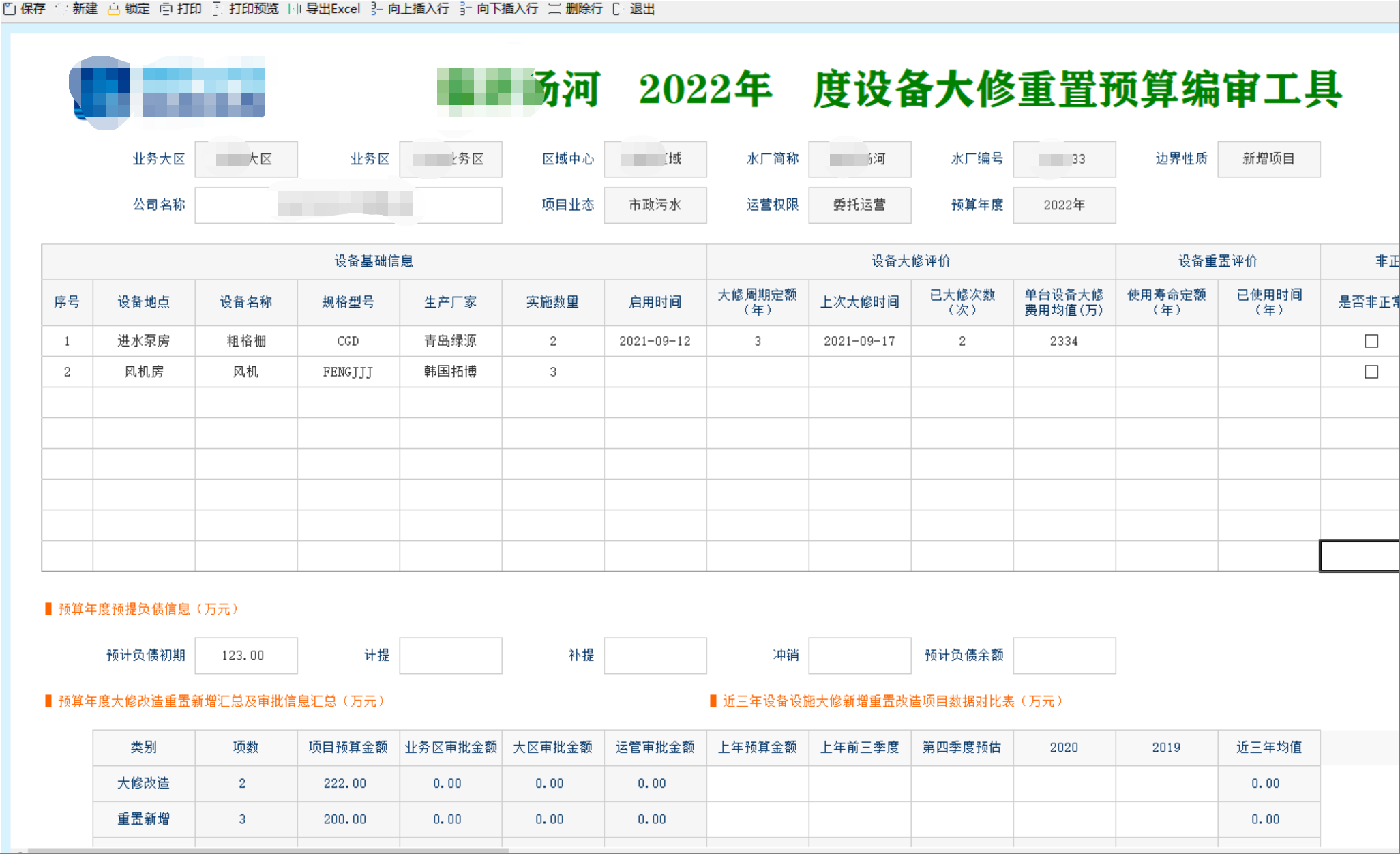
Task: Click the 222.00 项目预算金额 cell
Action: [x=348, y=784]
